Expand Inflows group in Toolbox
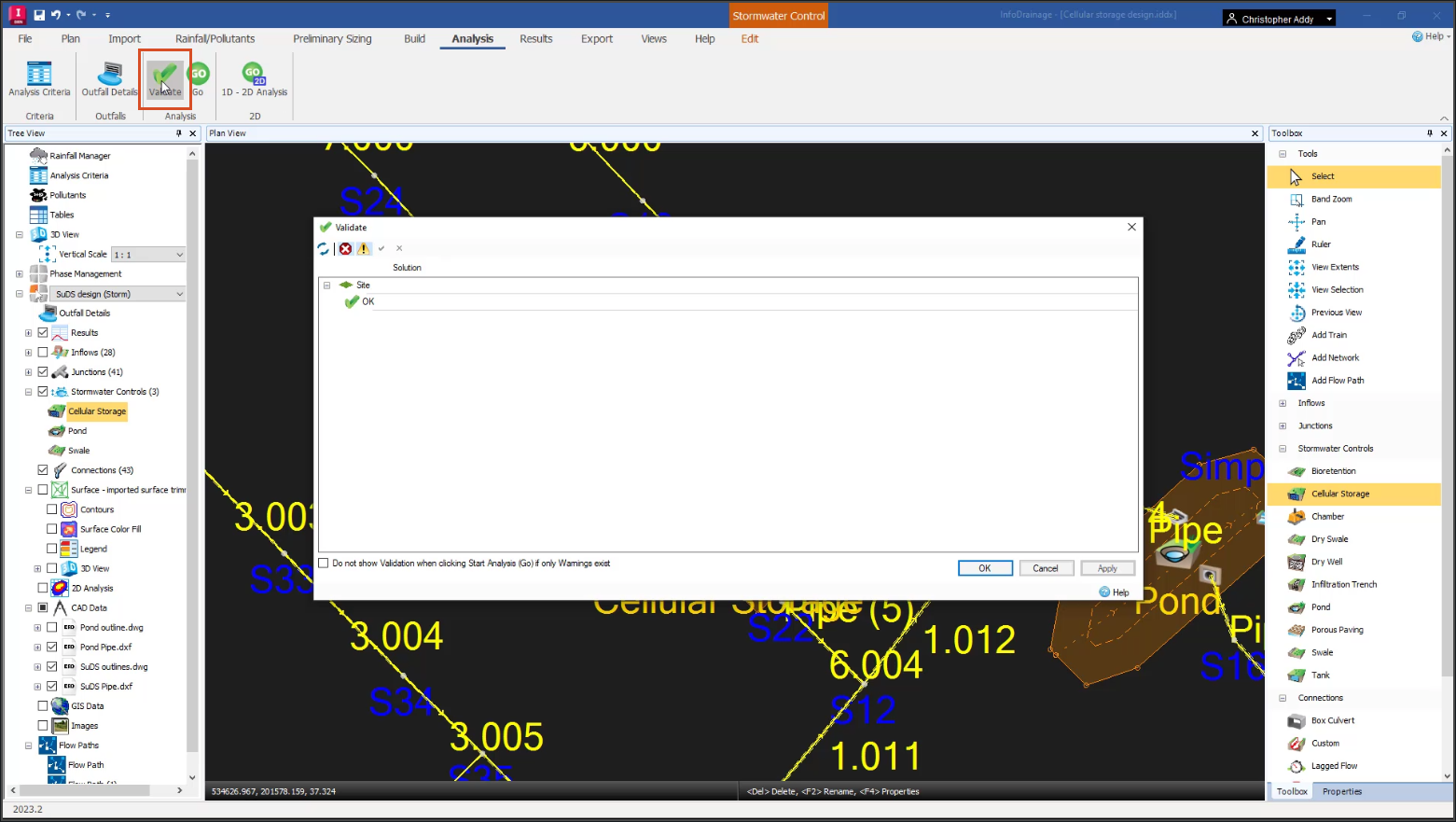This screenshot has width=1456, height=822. pyautogui.click(x=1283, y=403)
